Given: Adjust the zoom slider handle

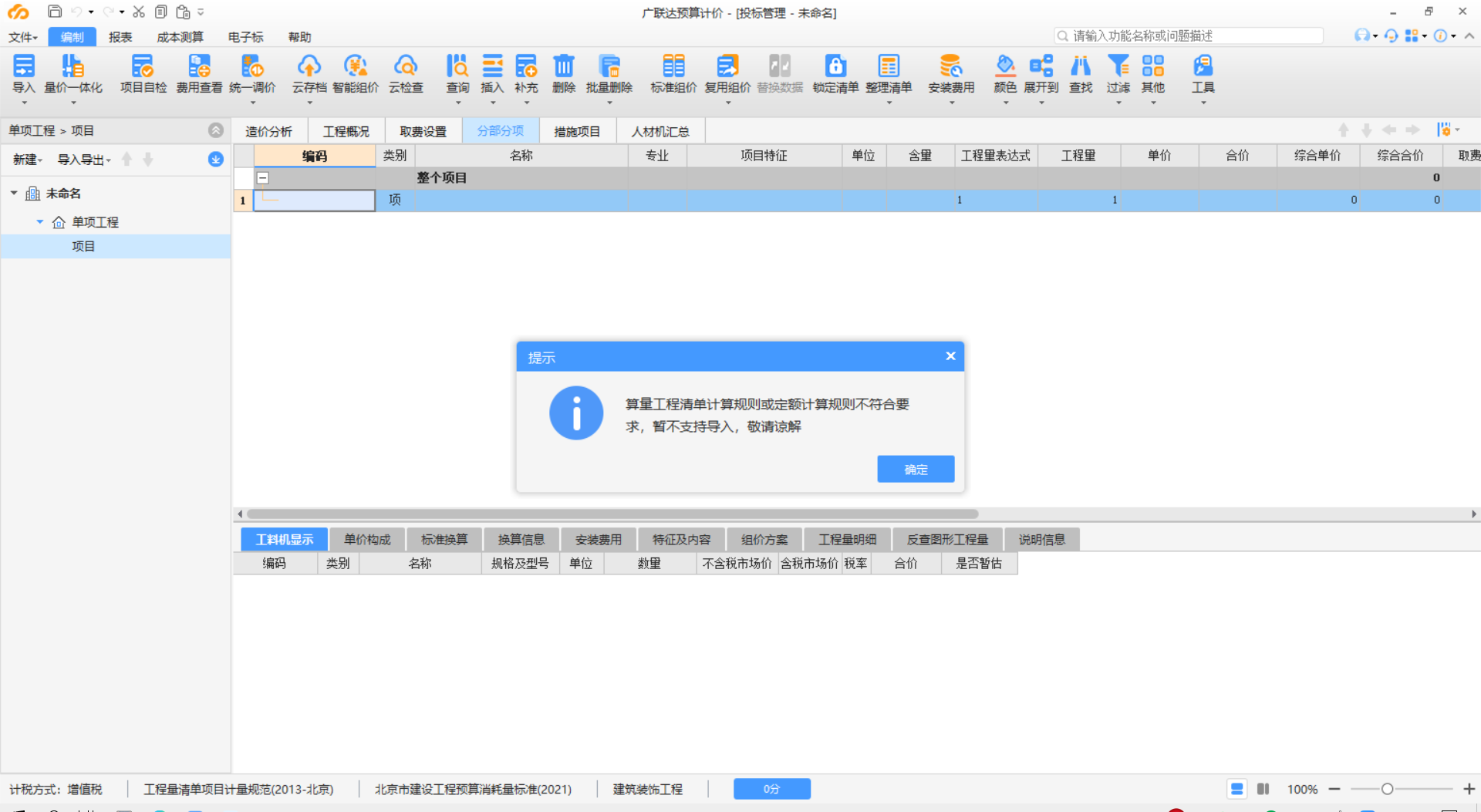Looking at the screenshot, I should point(1387,789).
